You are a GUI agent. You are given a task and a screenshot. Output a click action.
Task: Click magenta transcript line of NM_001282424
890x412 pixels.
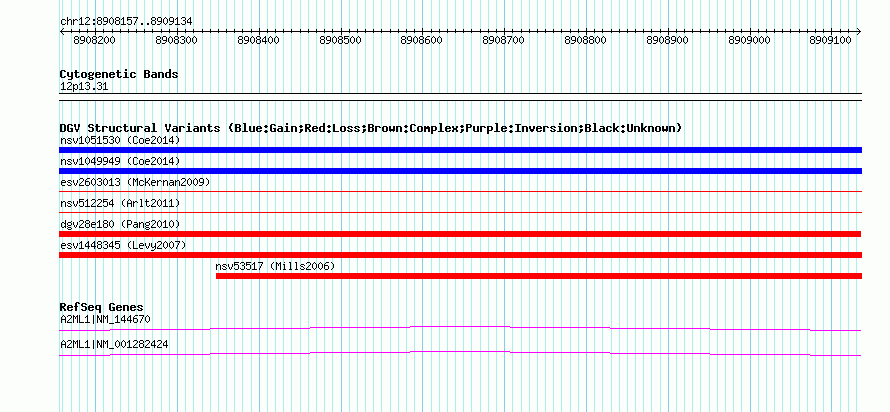[460, 354]
